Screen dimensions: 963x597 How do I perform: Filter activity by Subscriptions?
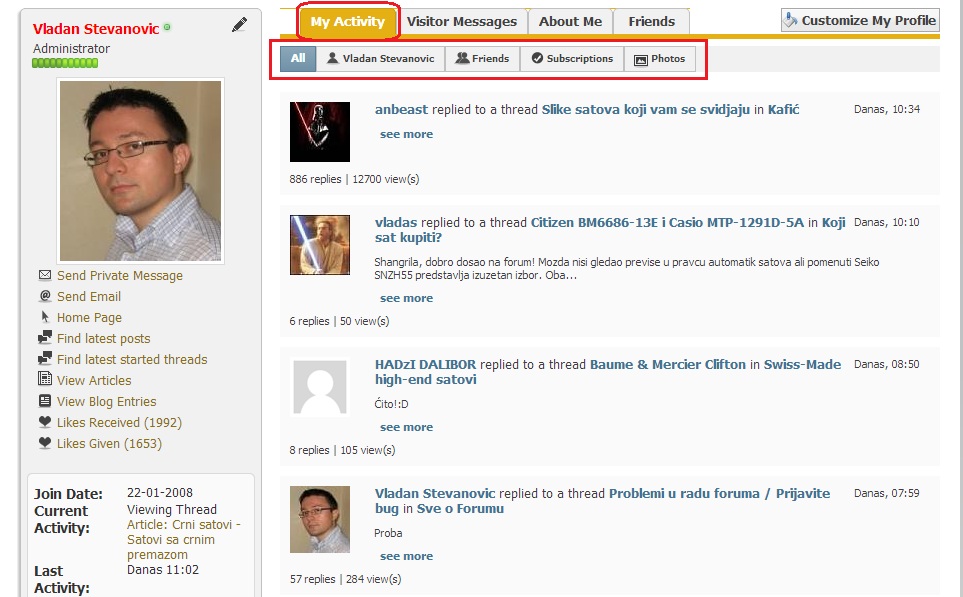click(x=571, y=59)
